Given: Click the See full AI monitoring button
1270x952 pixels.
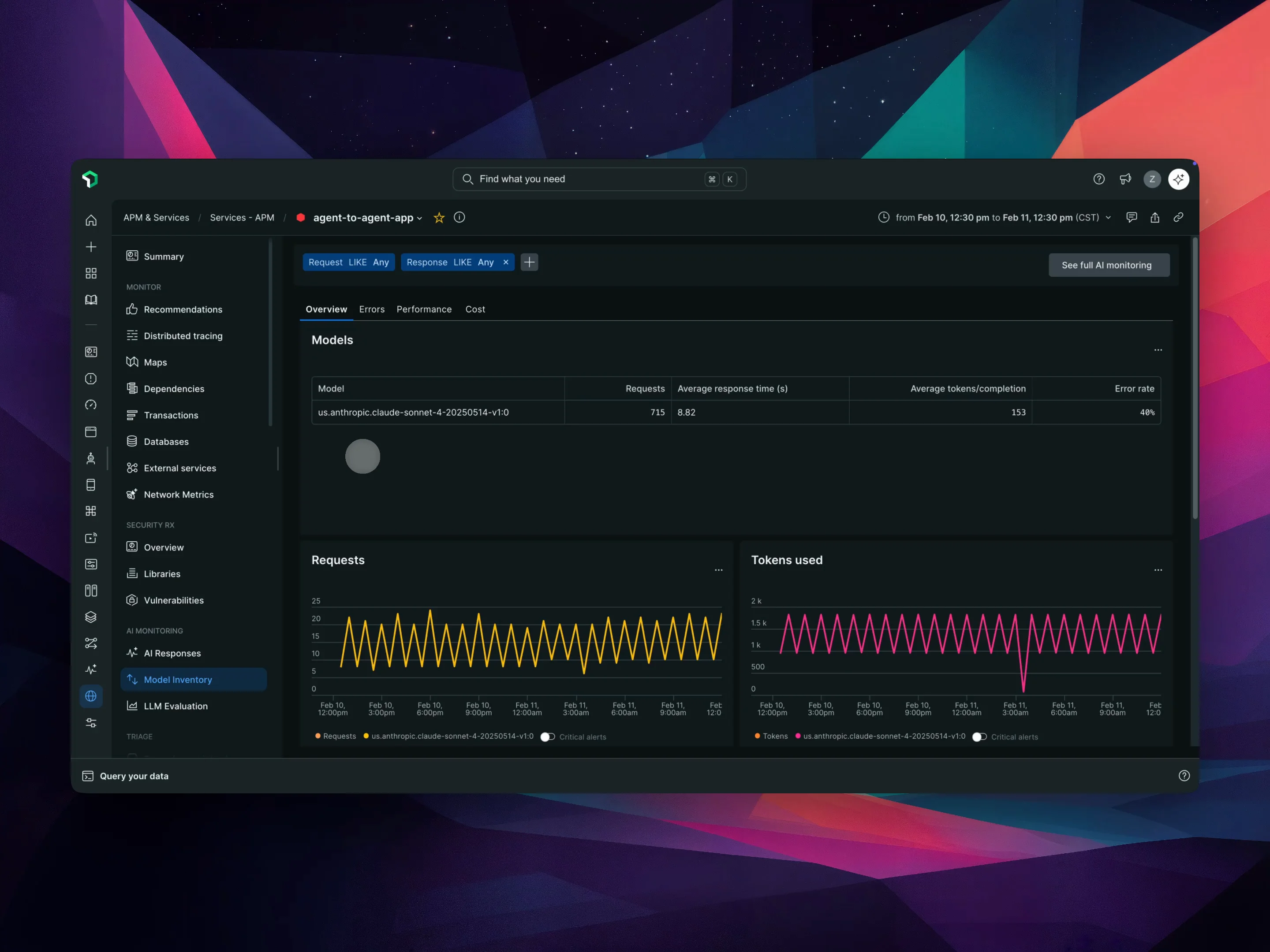Looking at the screenshot, I should (1109, 264).
